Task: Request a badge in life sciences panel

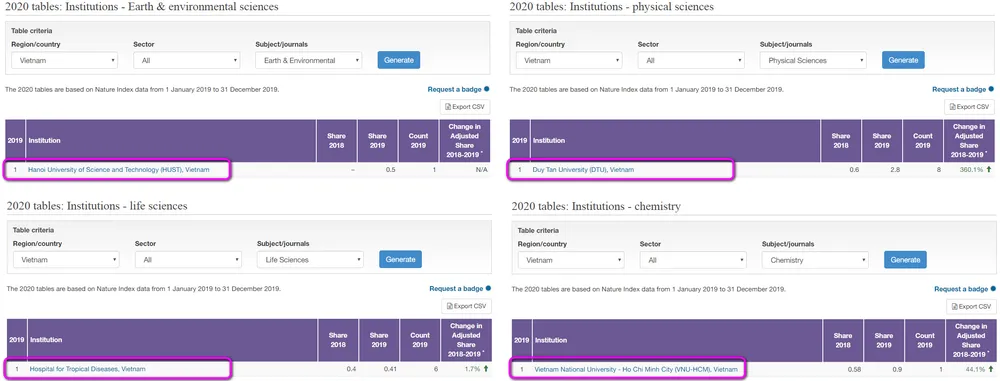Action: pyautogui.click(x=460, y=288)
